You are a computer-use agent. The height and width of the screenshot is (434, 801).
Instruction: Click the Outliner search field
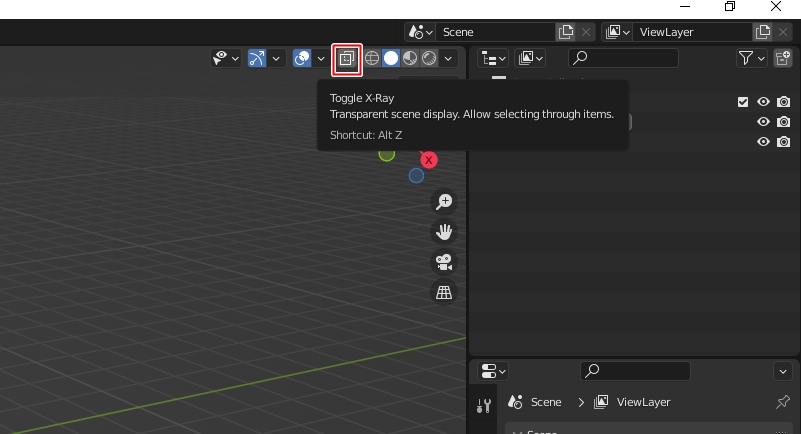623,58
